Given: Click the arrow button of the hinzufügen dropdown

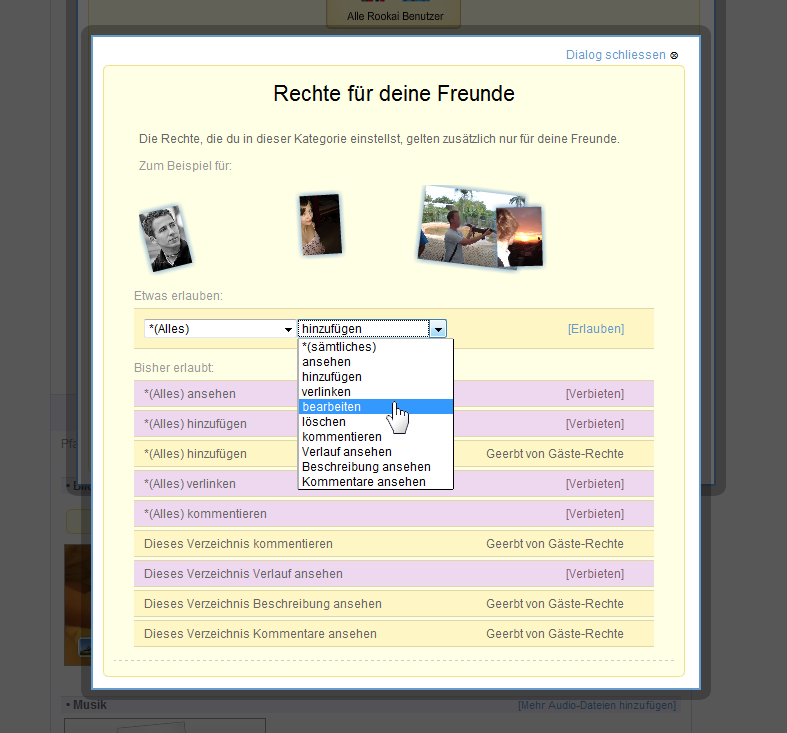Looking at the screenshot, I should (438, 329).
